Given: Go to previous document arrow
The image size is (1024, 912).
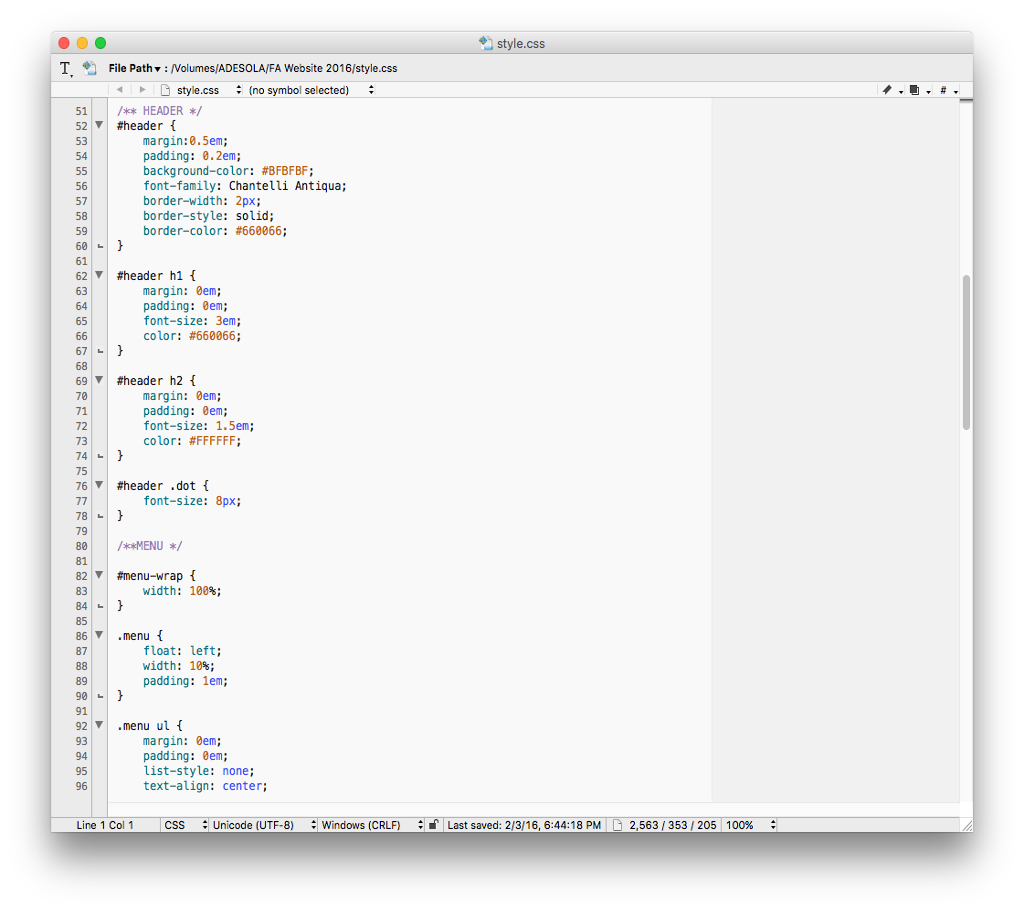Looking at the screenshot, I should [x=120, y=90].
